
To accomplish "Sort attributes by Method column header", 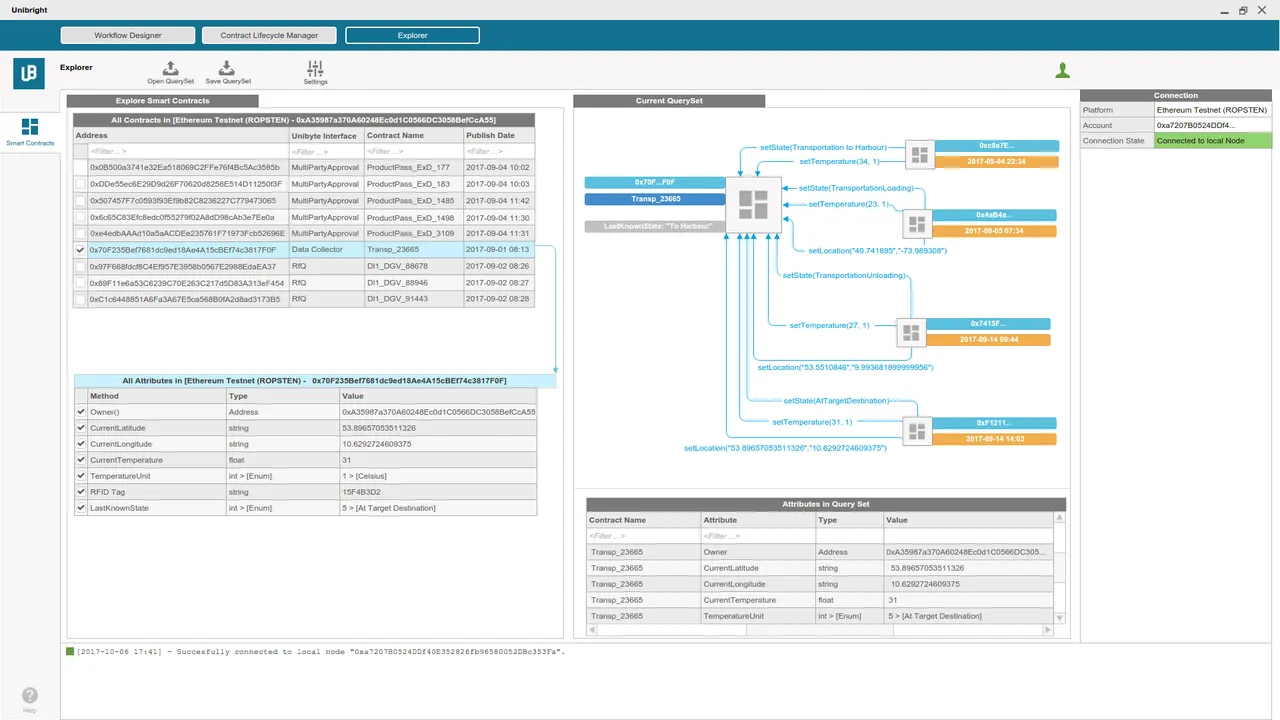I will point(157,396).
